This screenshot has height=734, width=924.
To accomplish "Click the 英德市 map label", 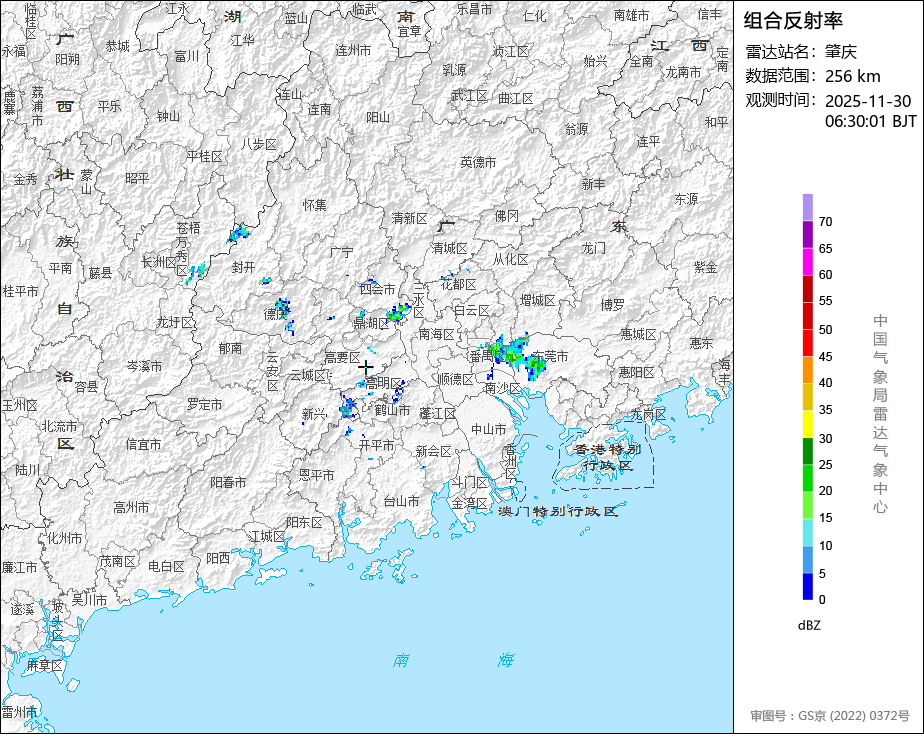I will pyautogui.click(x=478, y=161).
